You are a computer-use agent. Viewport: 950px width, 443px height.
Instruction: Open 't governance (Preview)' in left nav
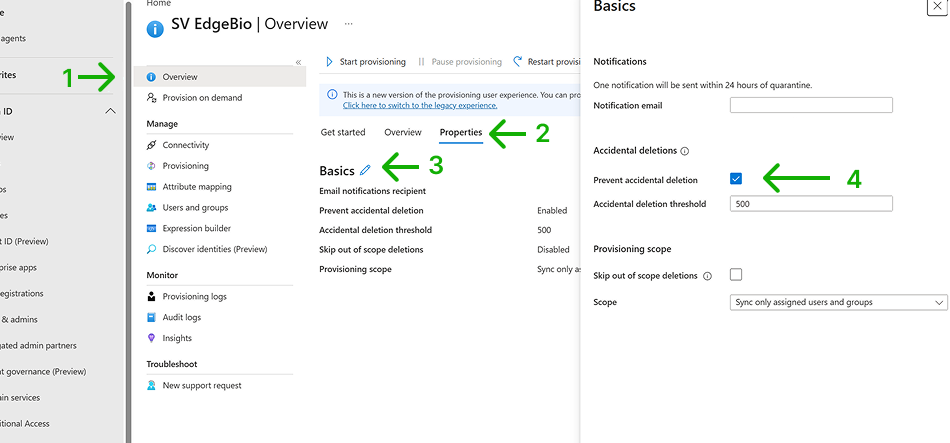pos(43,371)
